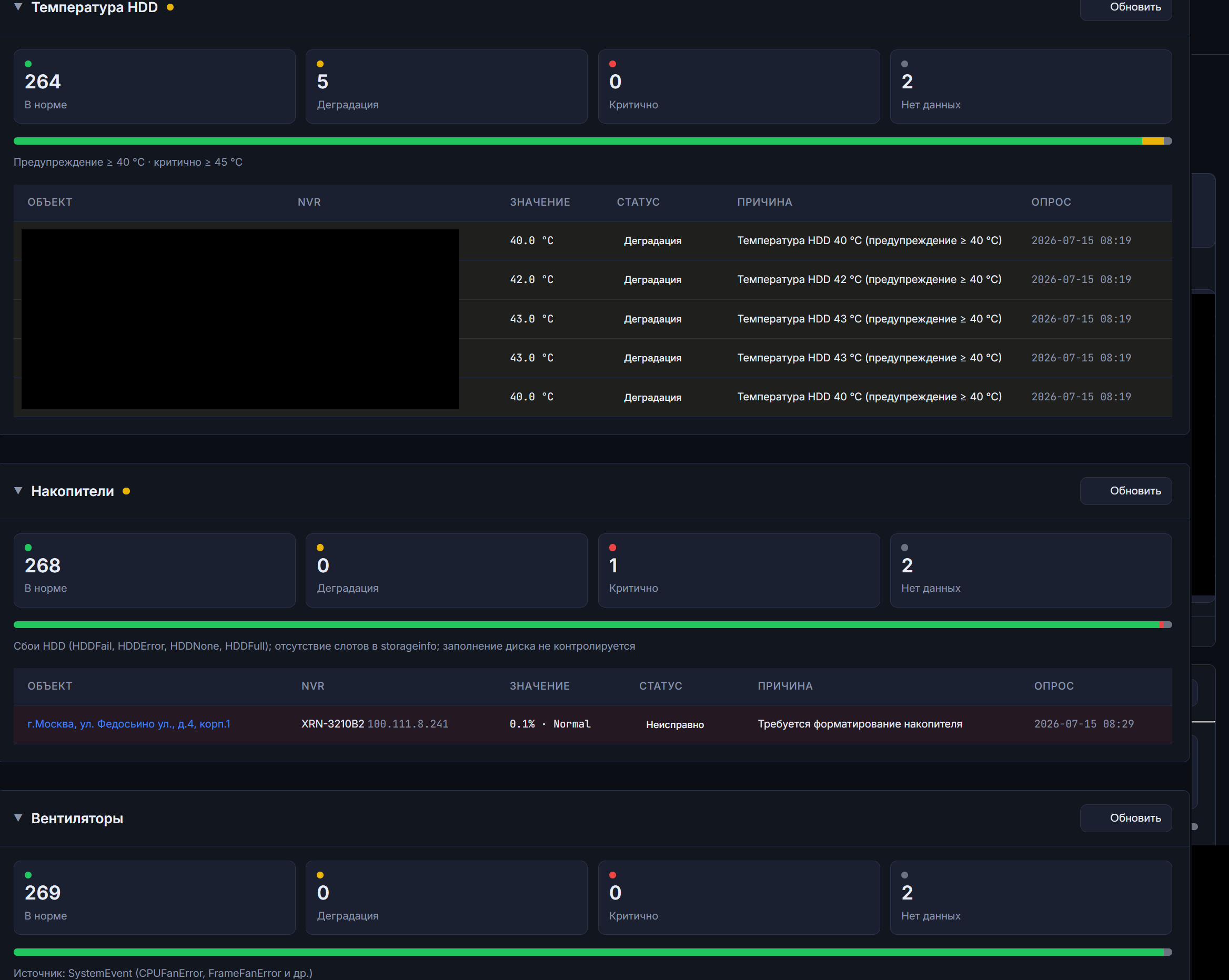Collapse the Накопители section triangle
The image size is (1229, 980).
tap(18, 490)
